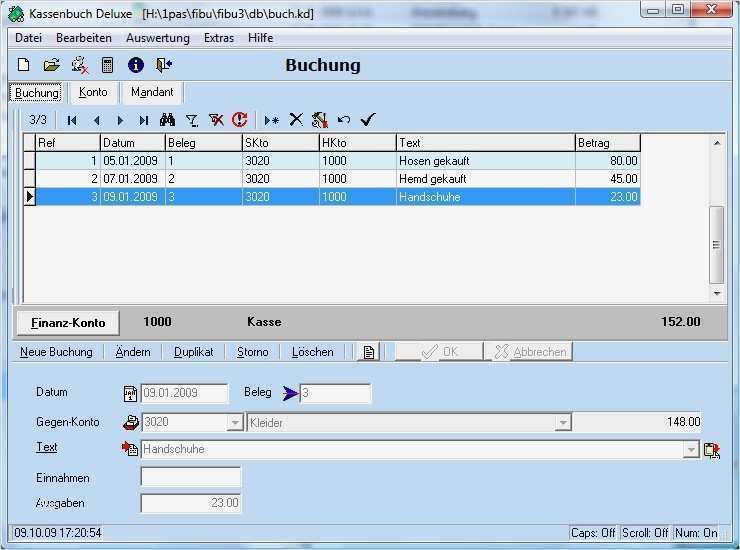740x550 pixels.
Task: Click the OK button
Action: [439, 352]
